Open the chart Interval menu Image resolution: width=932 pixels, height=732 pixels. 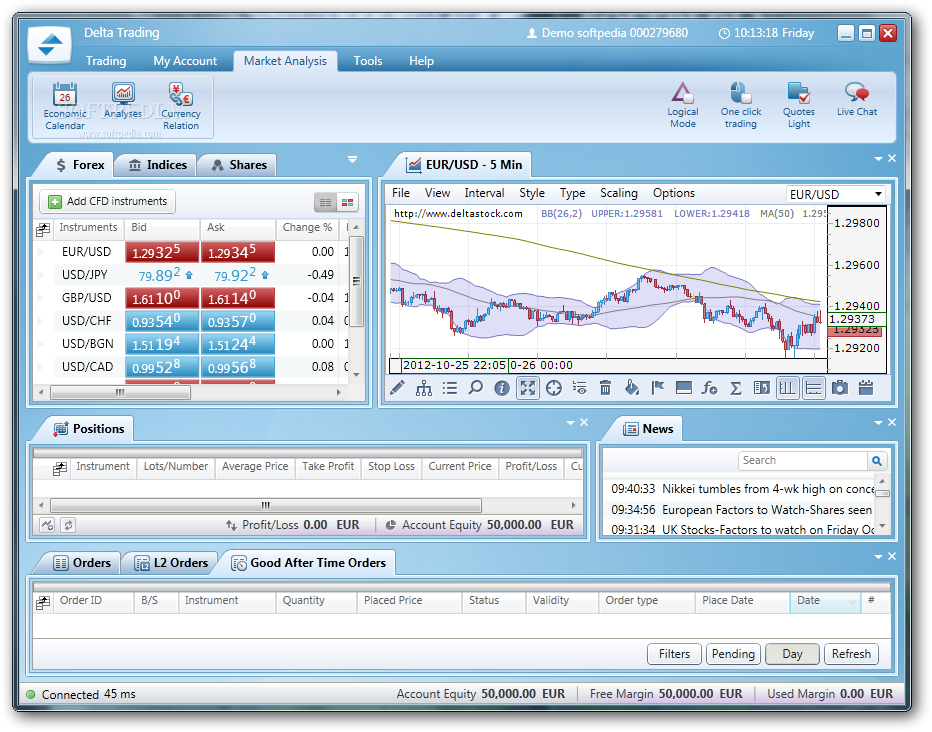(x=484, y=193)
